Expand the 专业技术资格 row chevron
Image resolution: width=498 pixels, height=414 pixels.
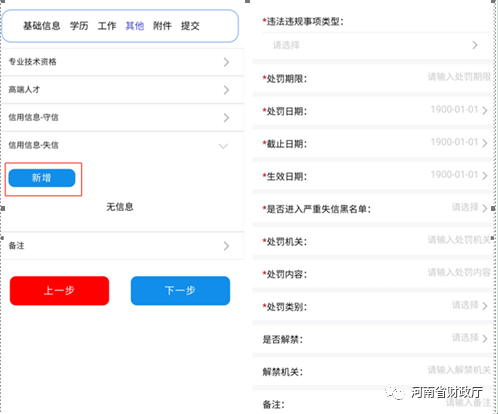click(226, 62)
